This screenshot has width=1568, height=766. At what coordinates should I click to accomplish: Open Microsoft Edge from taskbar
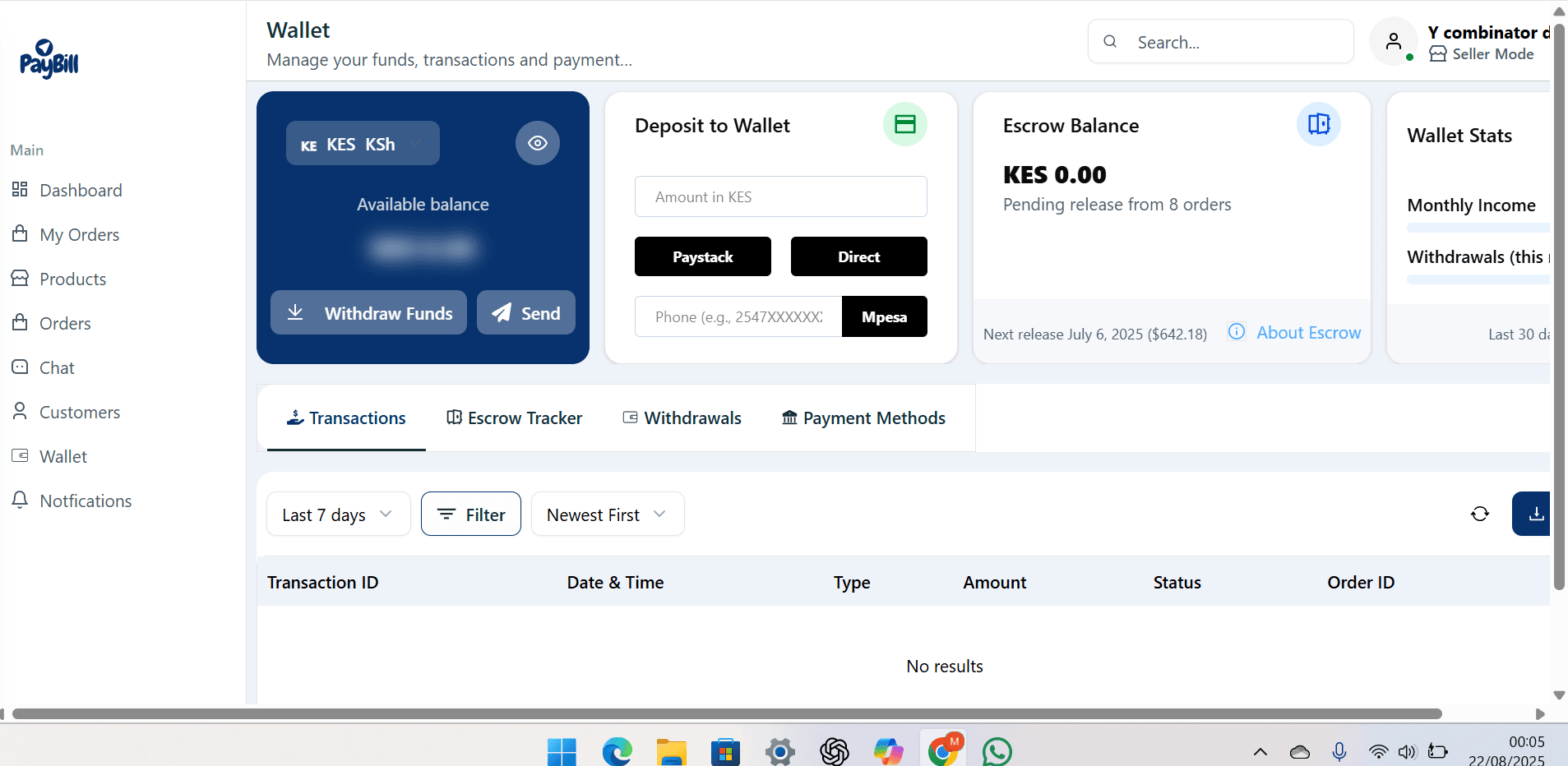[x=617, y=751]
